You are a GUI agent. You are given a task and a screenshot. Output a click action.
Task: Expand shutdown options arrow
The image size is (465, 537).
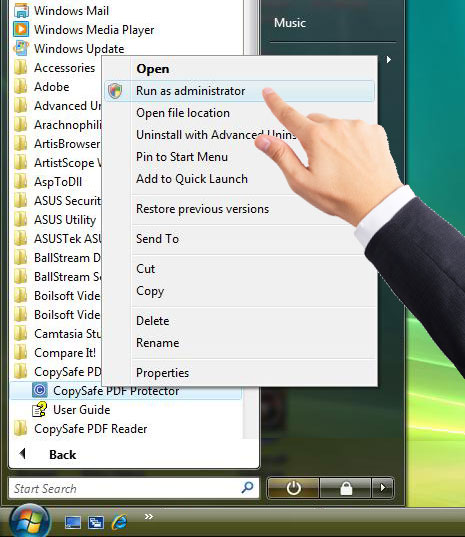point(382,488)
